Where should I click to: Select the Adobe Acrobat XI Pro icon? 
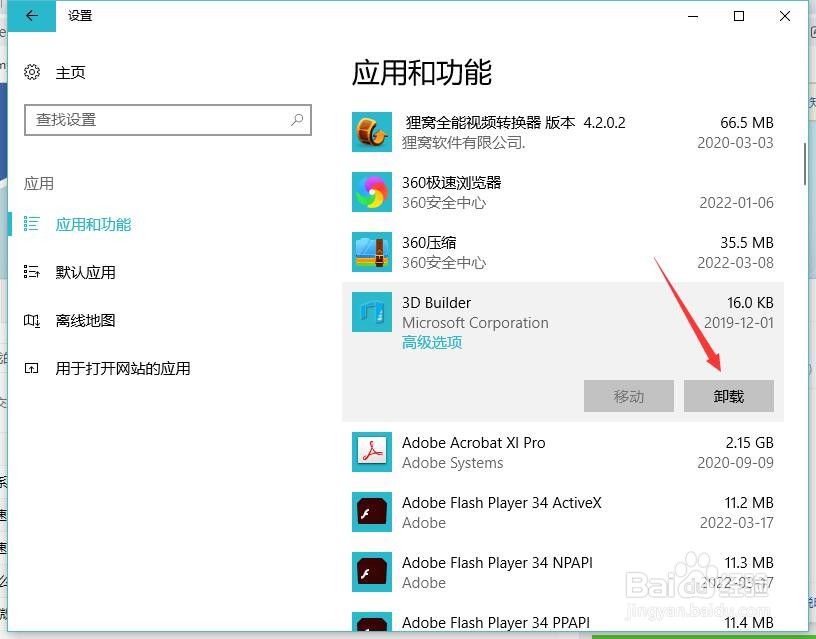[x=372, y=452]
